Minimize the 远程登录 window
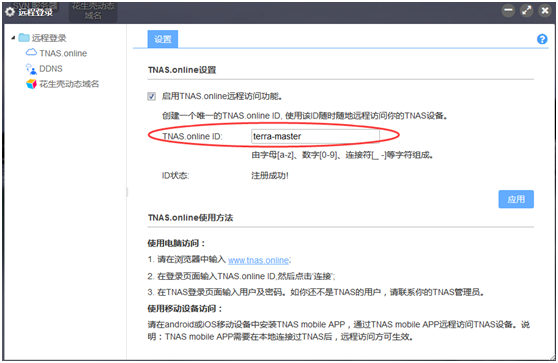Viewport: 558px width, 363px height. click(508, 10)
